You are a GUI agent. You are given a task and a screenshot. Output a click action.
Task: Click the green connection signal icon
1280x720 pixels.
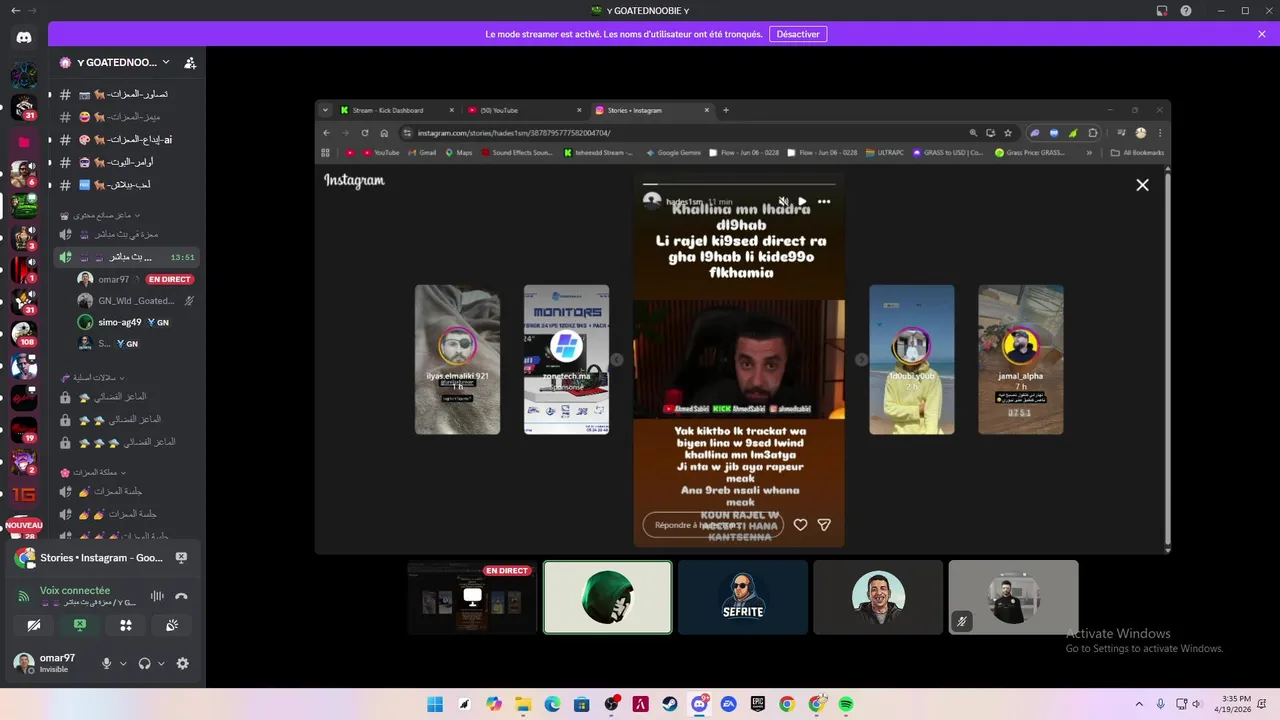24,596
